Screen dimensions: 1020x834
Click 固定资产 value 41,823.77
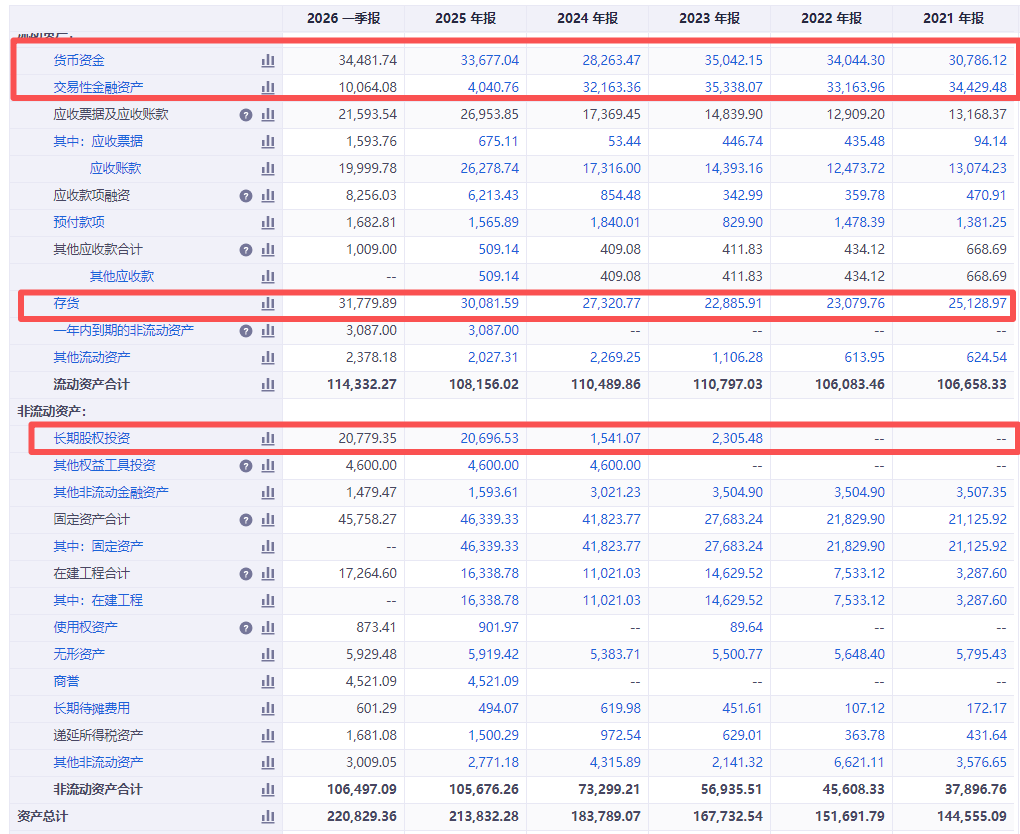(x=611, y=546)
